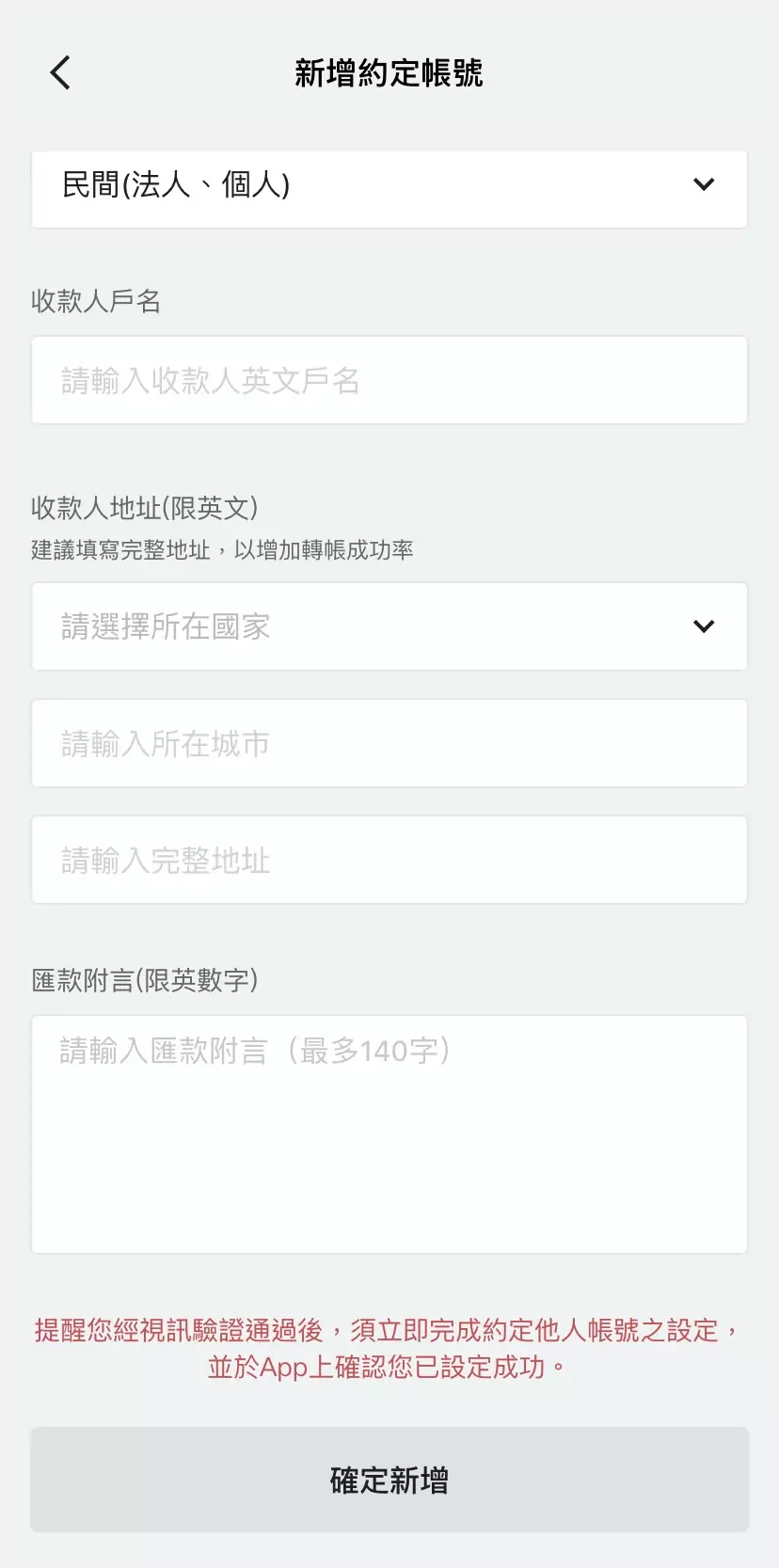
Task: Tap the 匯款附言(限英數字) label
Action: tap(145, 980)
